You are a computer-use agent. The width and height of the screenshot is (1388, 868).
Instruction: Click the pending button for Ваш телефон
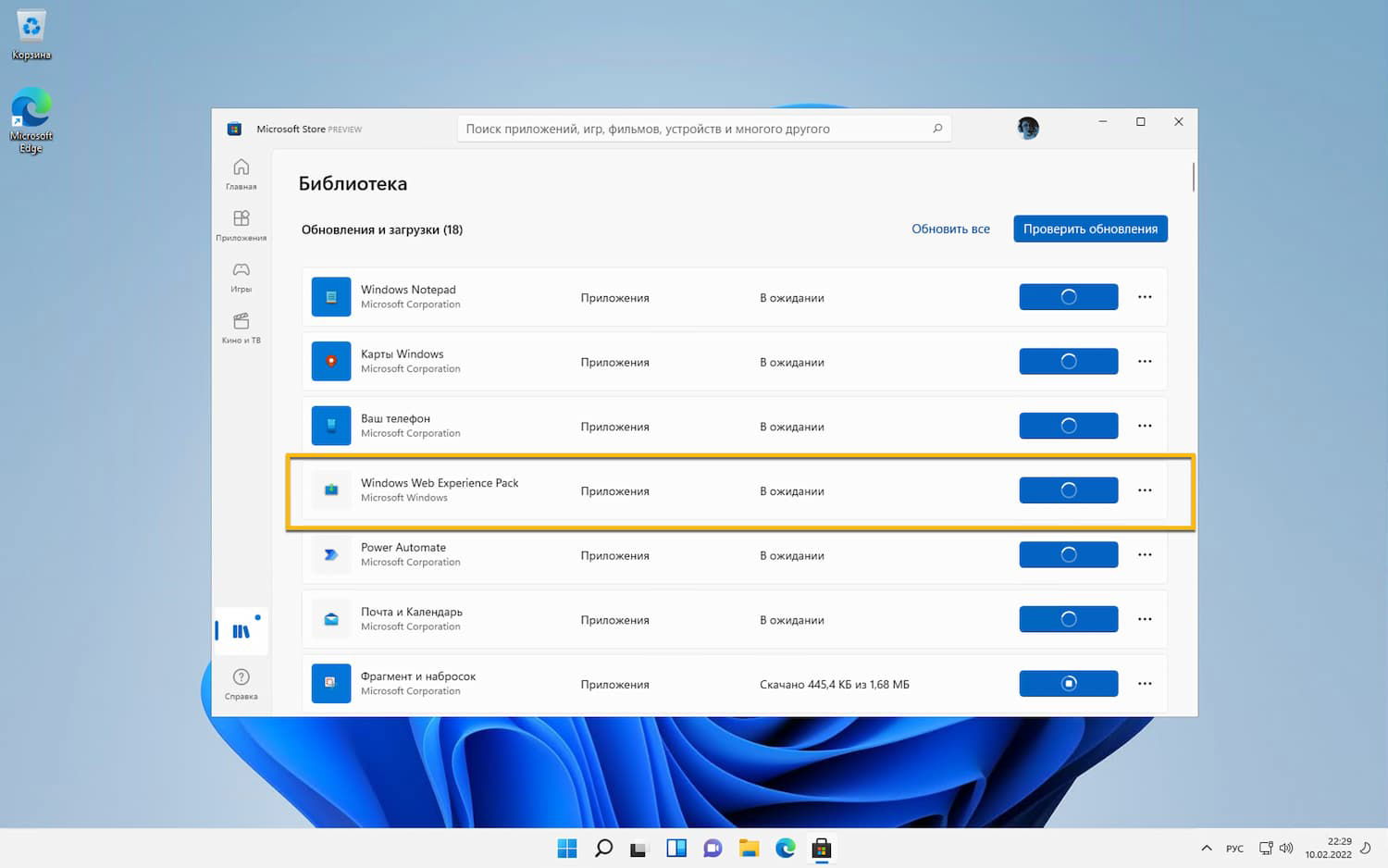coord(1069,426)
